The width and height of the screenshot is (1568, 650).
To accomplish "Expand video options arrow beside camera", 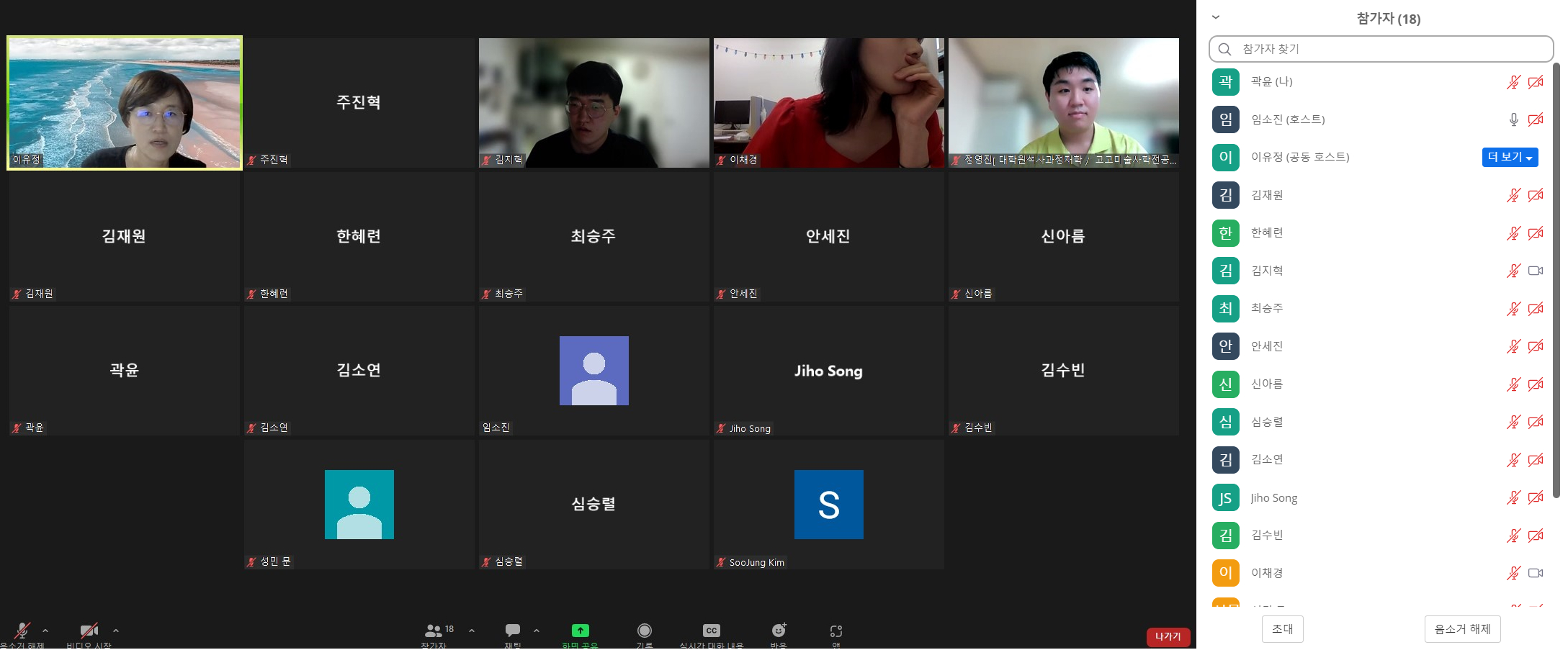I will (x=116, y=631).
